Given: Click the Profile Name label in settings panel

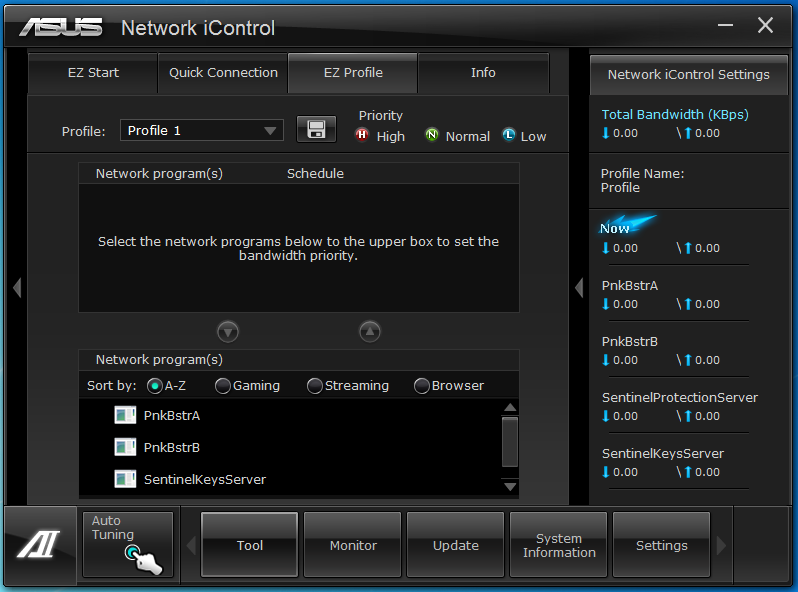Looking at the screenshot, I should [x=642, y=174].
